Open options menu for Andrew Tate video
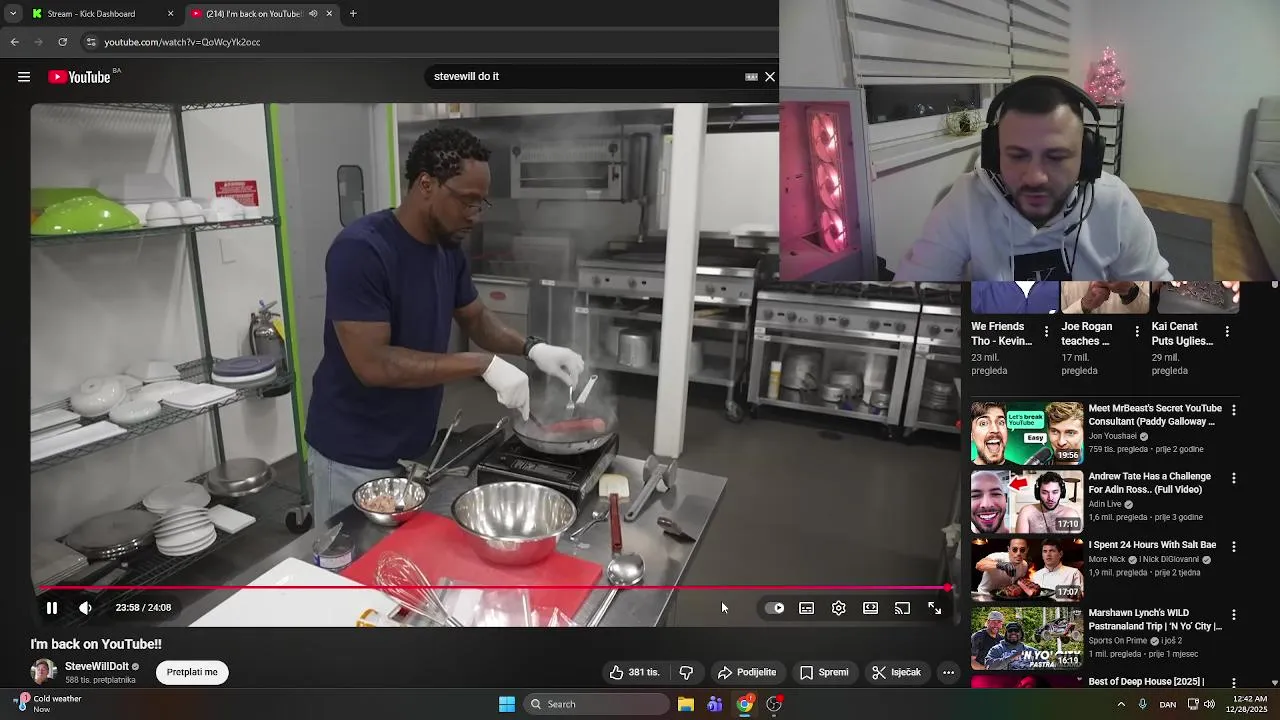1280x720 pixels. click(x=1234, y=478)
